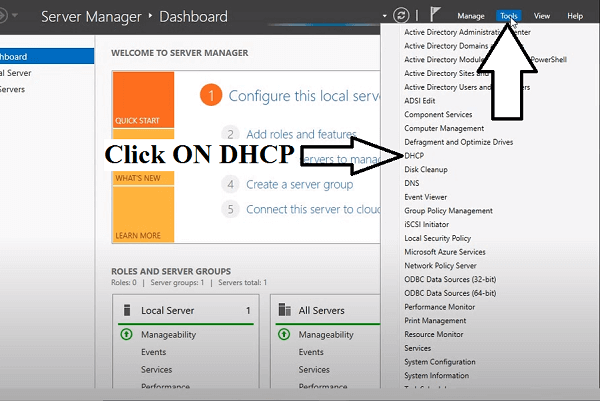This screenshot has height=401, width=600.
Task: Open the Tools menu
Action: pyautogui.click(x=509, y=16)
